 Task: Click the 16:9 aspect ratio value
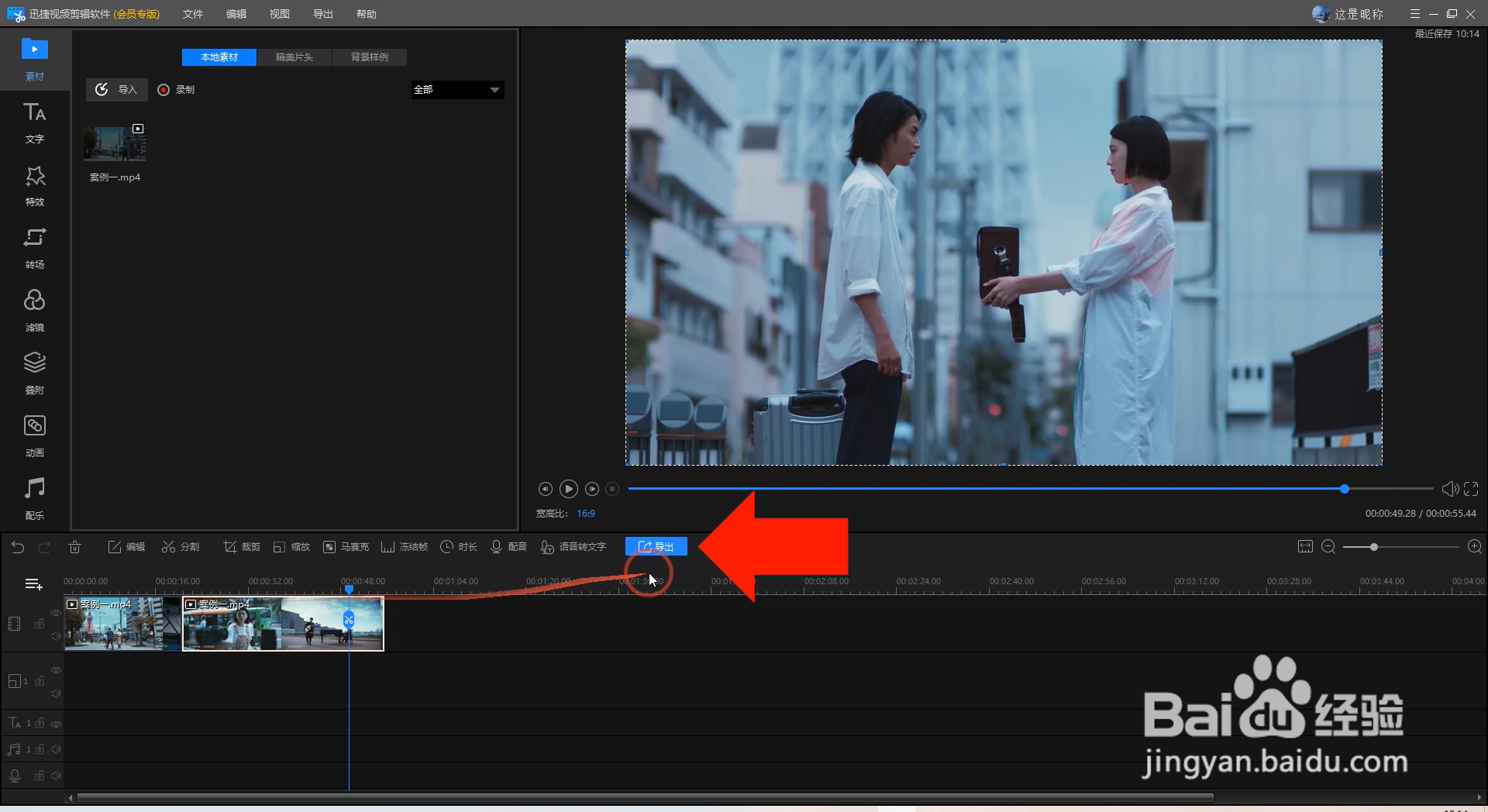[586, 514]
